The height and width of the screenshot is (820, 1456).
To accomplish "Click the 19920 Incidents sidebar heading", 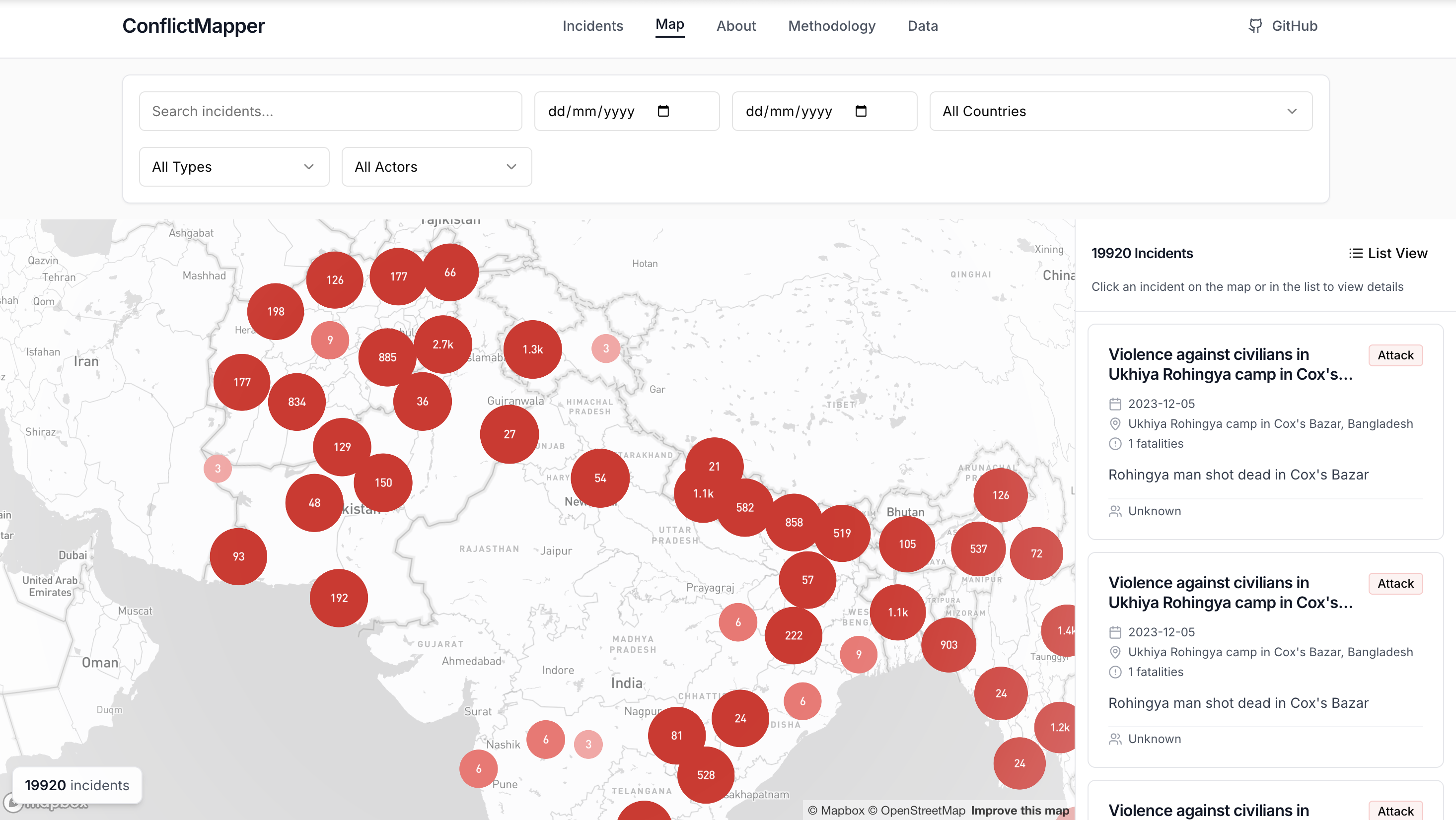I will pos(1142,253).
